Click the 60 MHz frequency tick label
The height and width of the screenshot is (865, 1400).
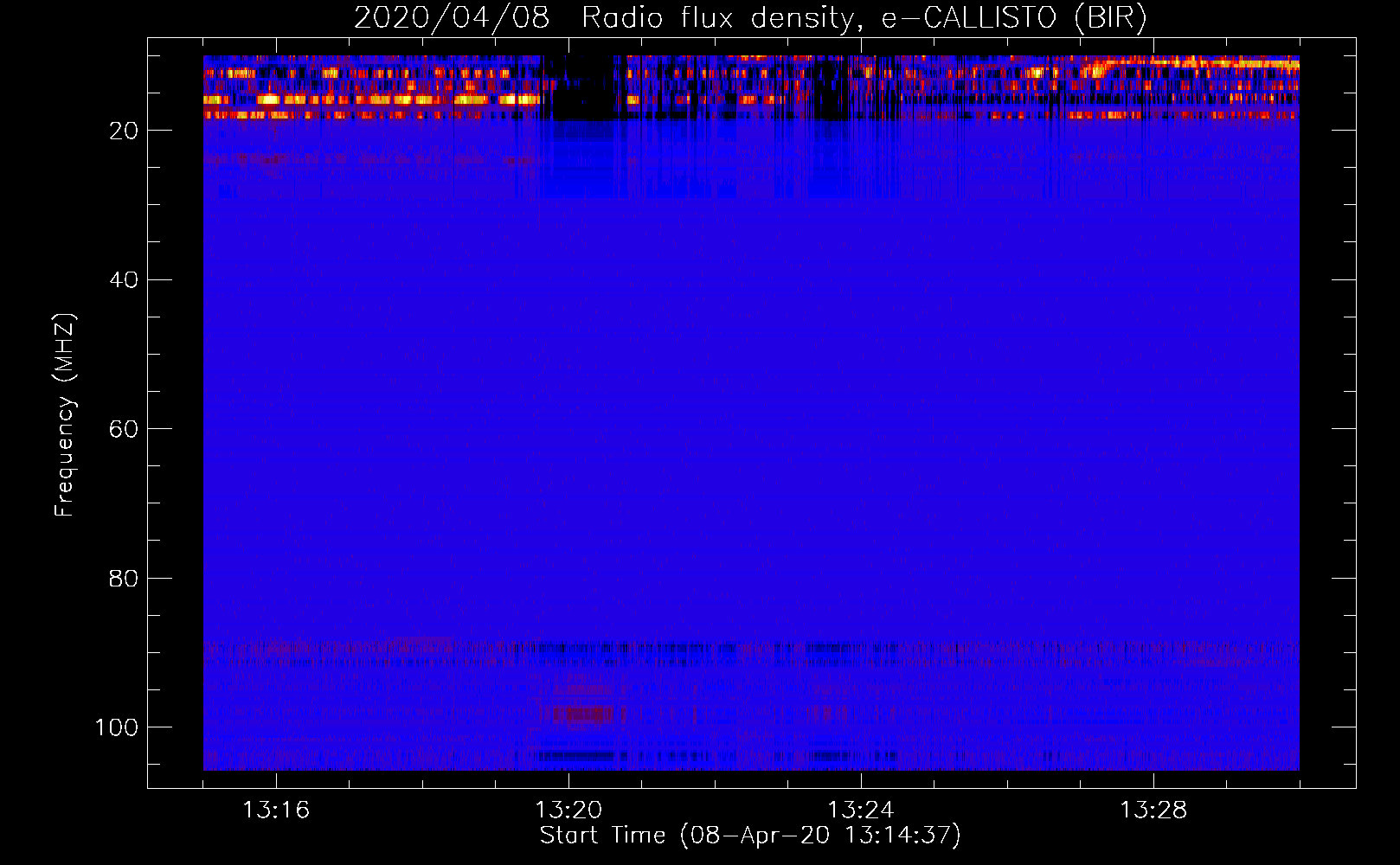pos(124,429)
